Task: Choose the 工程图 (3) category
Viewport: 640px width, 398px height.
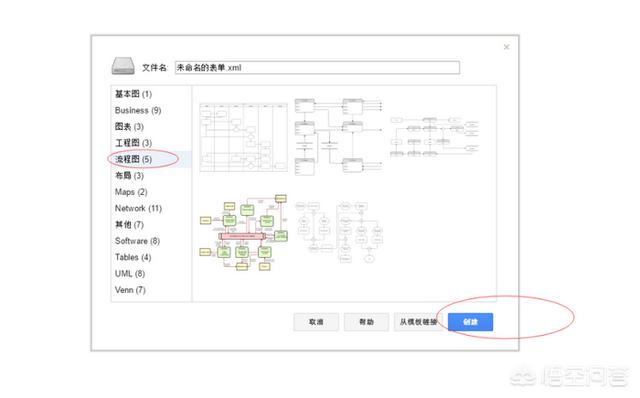Action: coord(133,143)
